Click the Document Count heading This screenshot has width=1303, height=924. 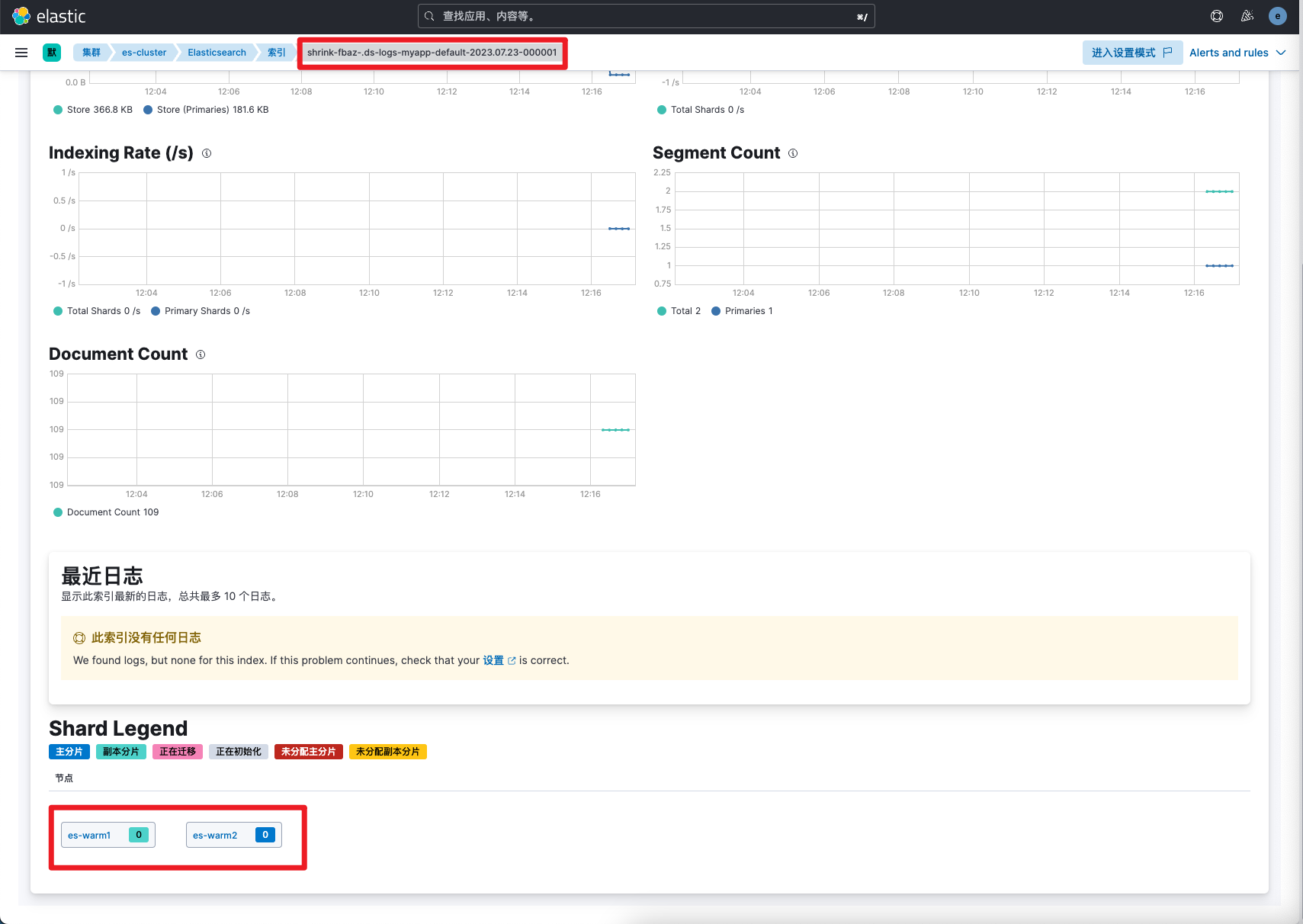118,354
